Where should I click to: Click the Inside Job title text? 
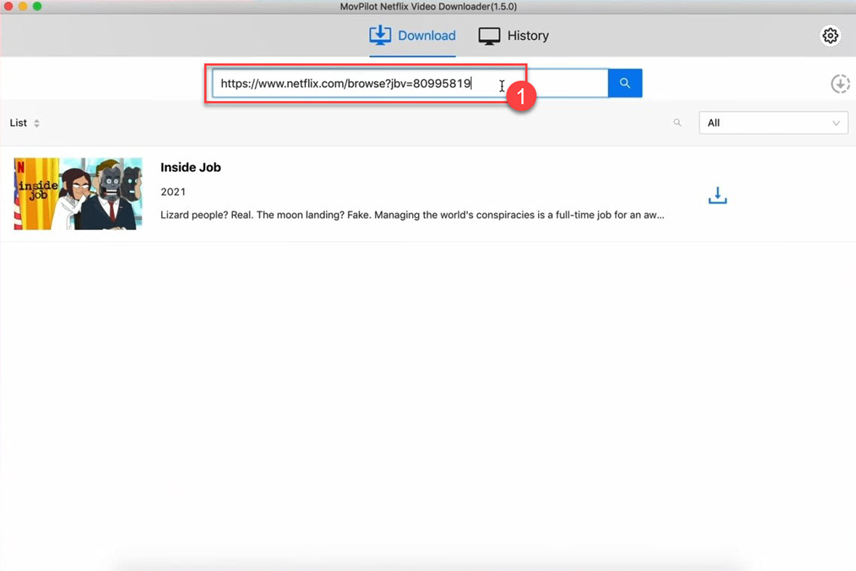click(190, 167)
